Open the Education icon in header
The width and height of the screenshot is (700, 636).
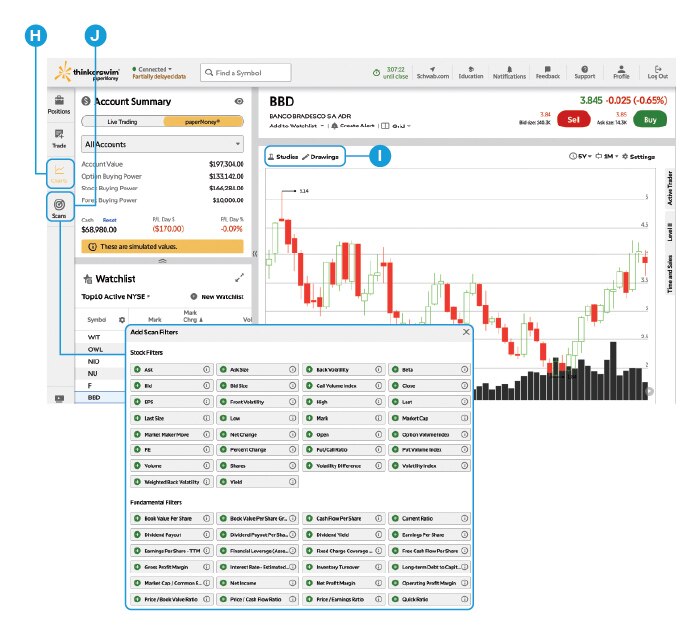click(x=471, y=69)
